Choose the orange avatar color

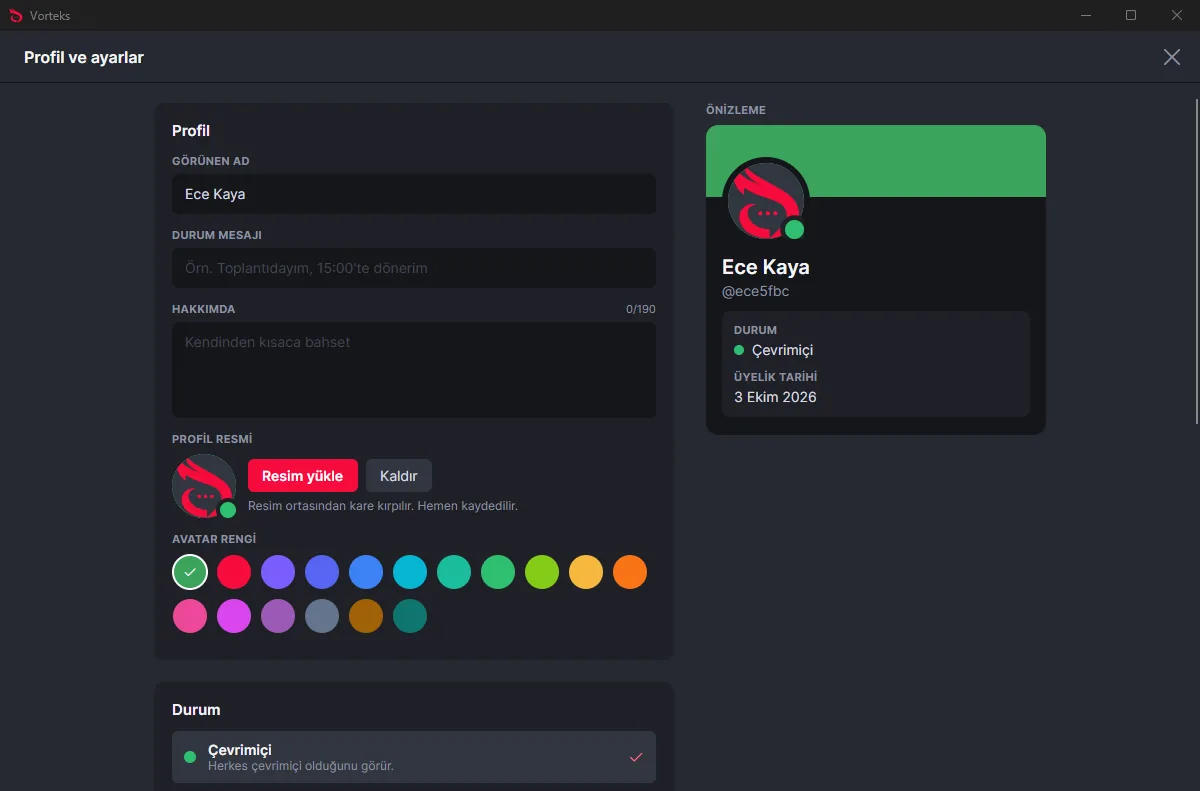pyautogui.click(x=630, y=572)
